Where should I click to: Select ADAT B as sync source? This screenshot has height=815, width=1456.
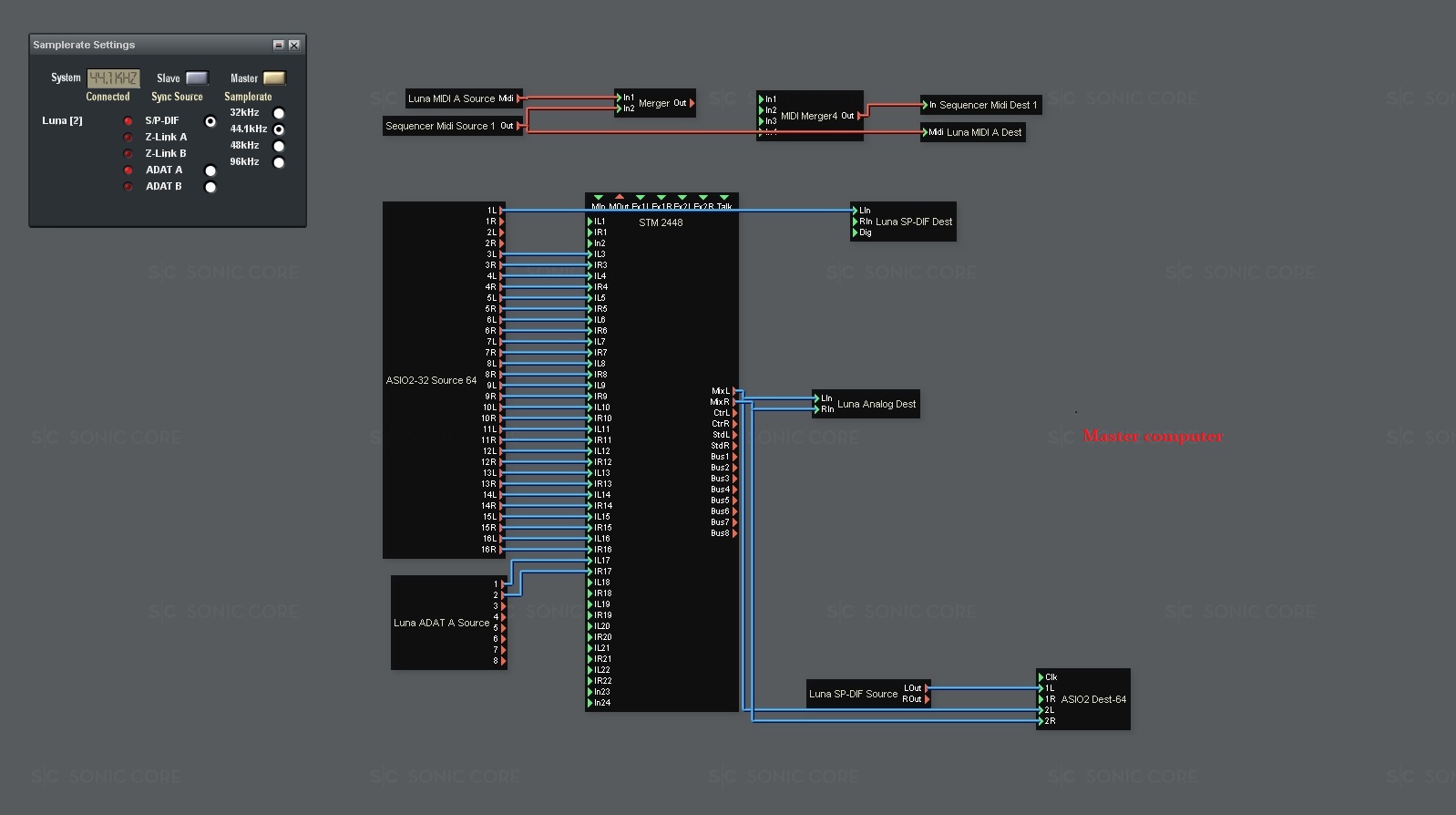click(210, 187)
